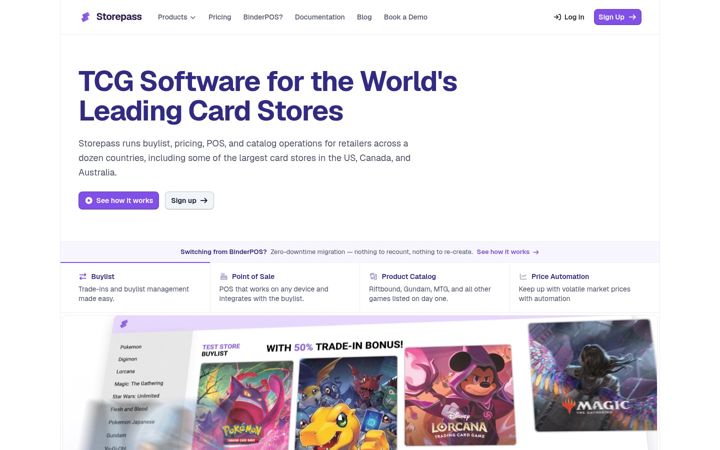This screenshot has height=450, width=720.
Task: Follow the See how it works banner link
Action: tap(507, 252)
